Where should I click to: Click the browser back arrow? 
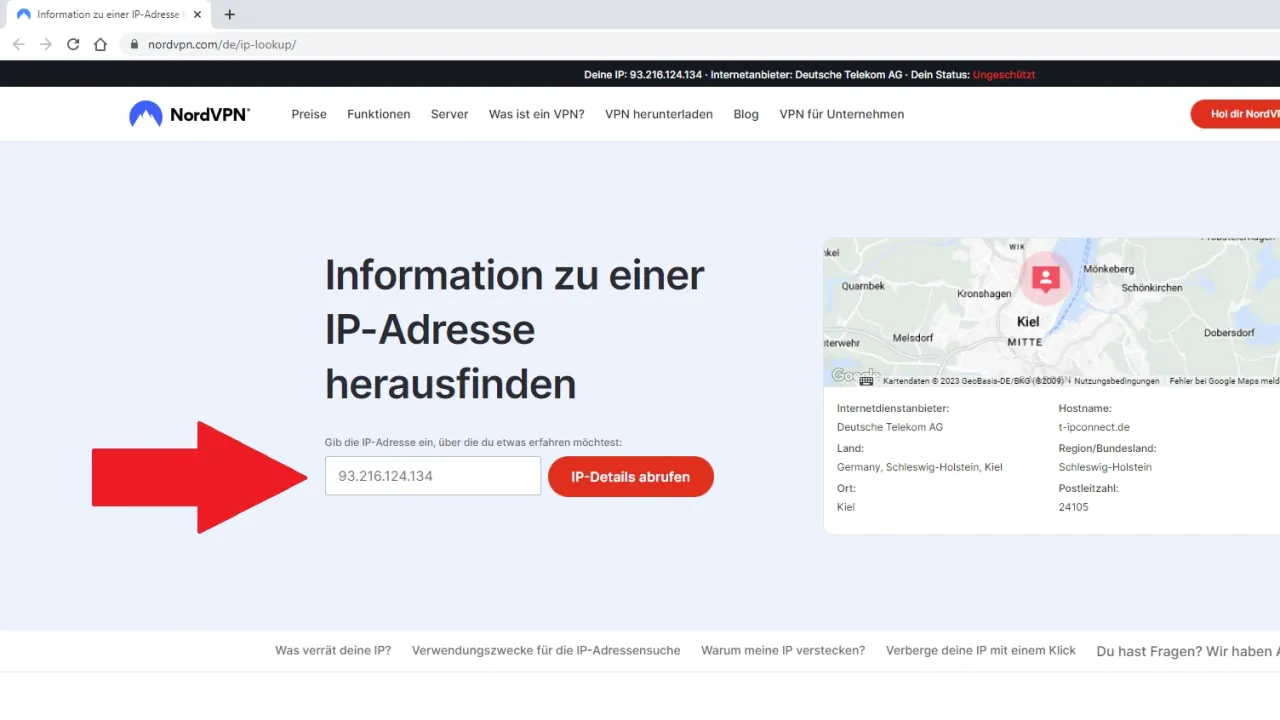click(18, 44)
